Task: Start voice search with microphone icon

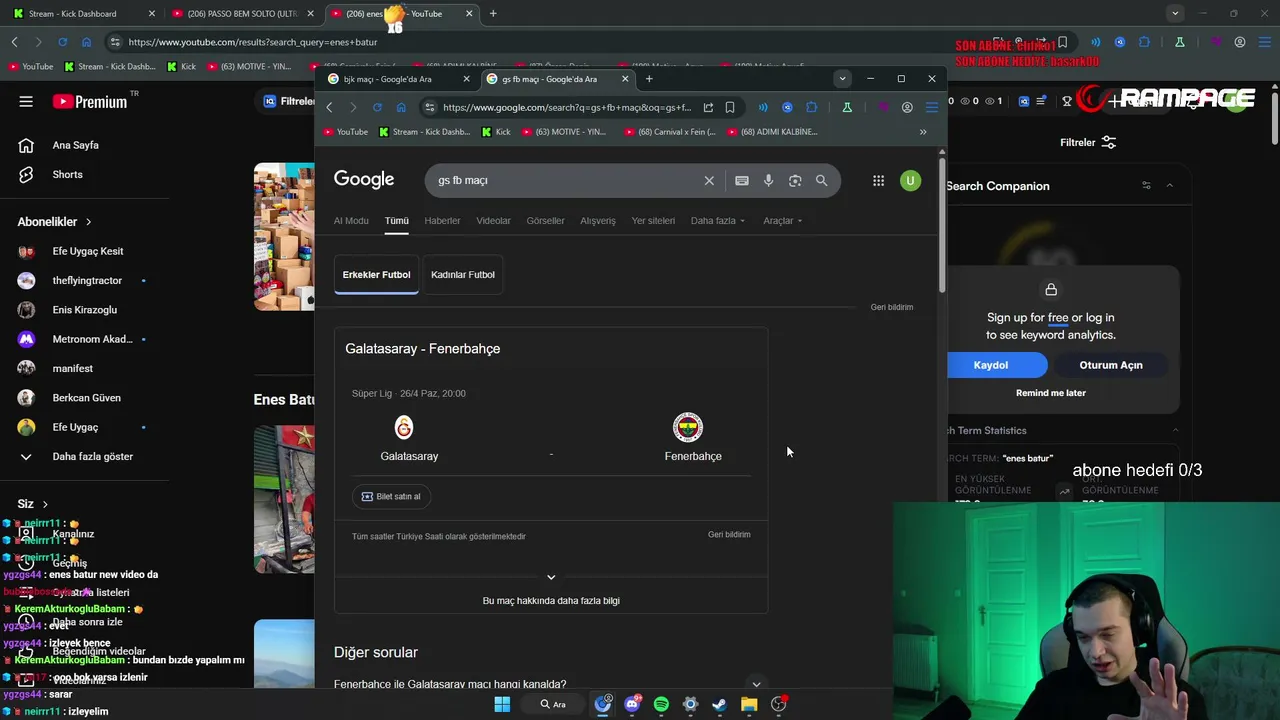Action: (768, 180)
